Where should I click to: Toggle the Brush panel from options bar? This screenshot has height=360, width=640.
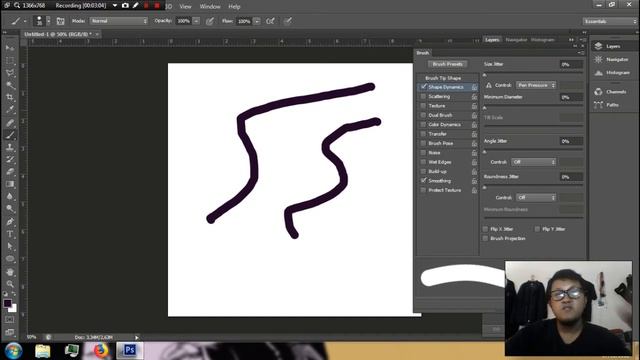point(60,21)
